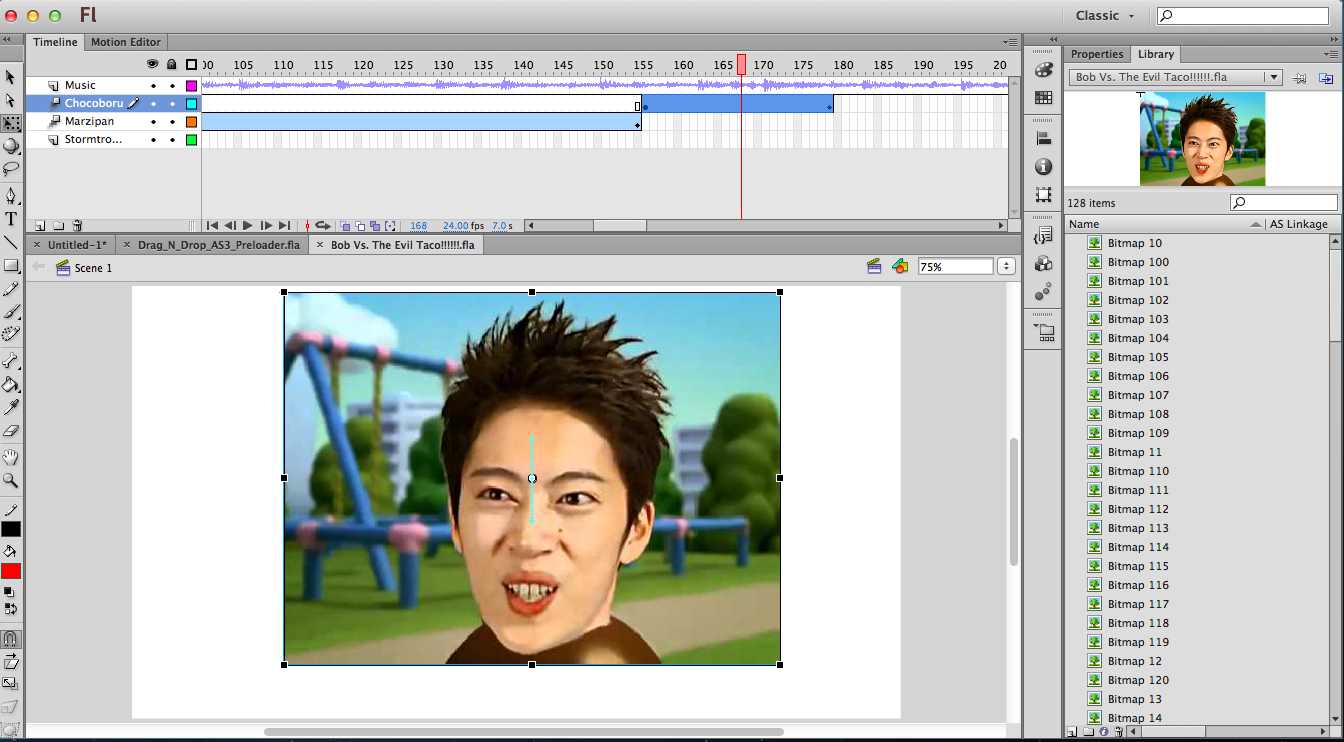Go to first frame button

(212, 226)
